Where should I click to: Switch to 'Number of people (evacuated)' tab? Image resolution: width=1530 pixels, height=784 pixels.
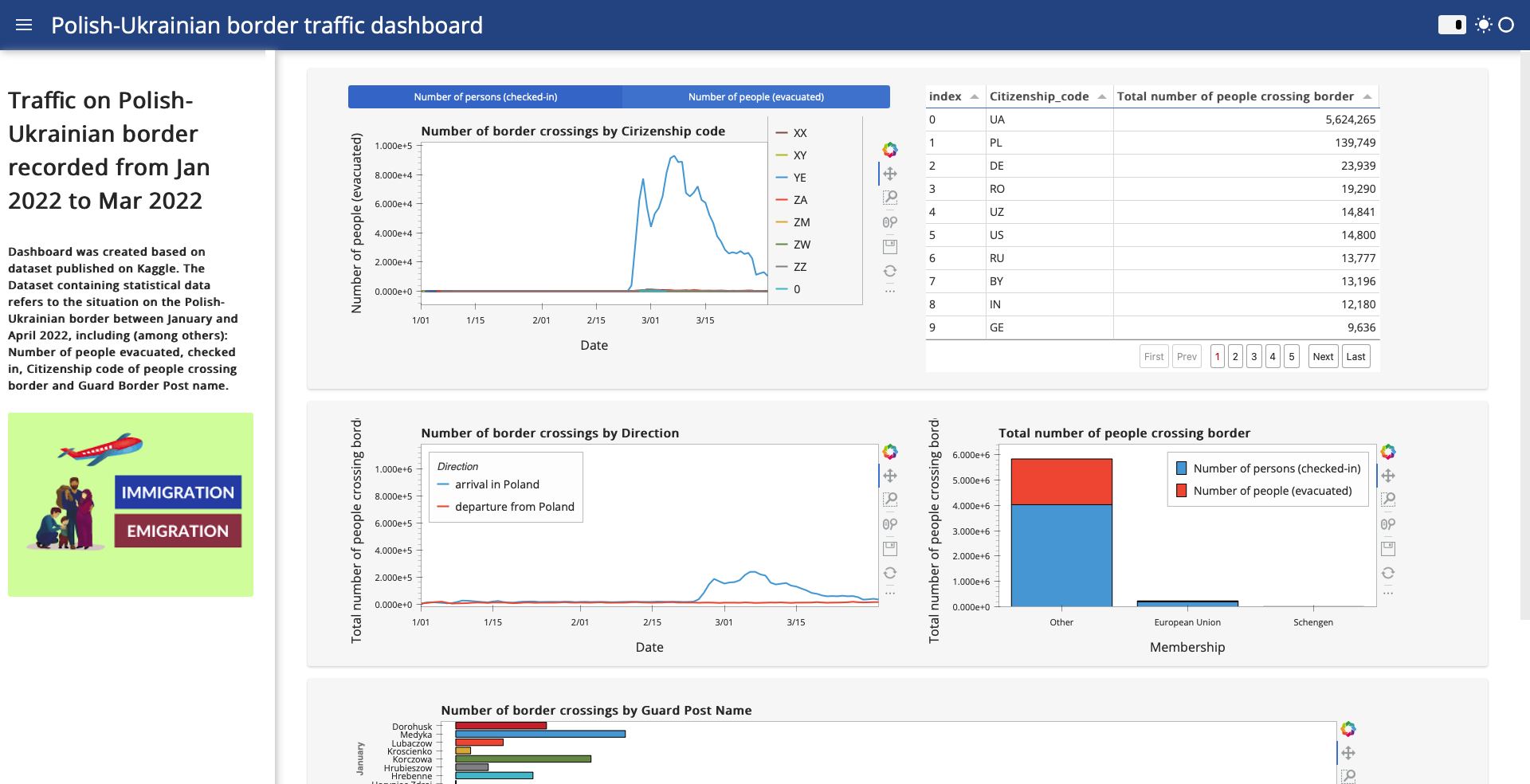(x=755, y=96)
